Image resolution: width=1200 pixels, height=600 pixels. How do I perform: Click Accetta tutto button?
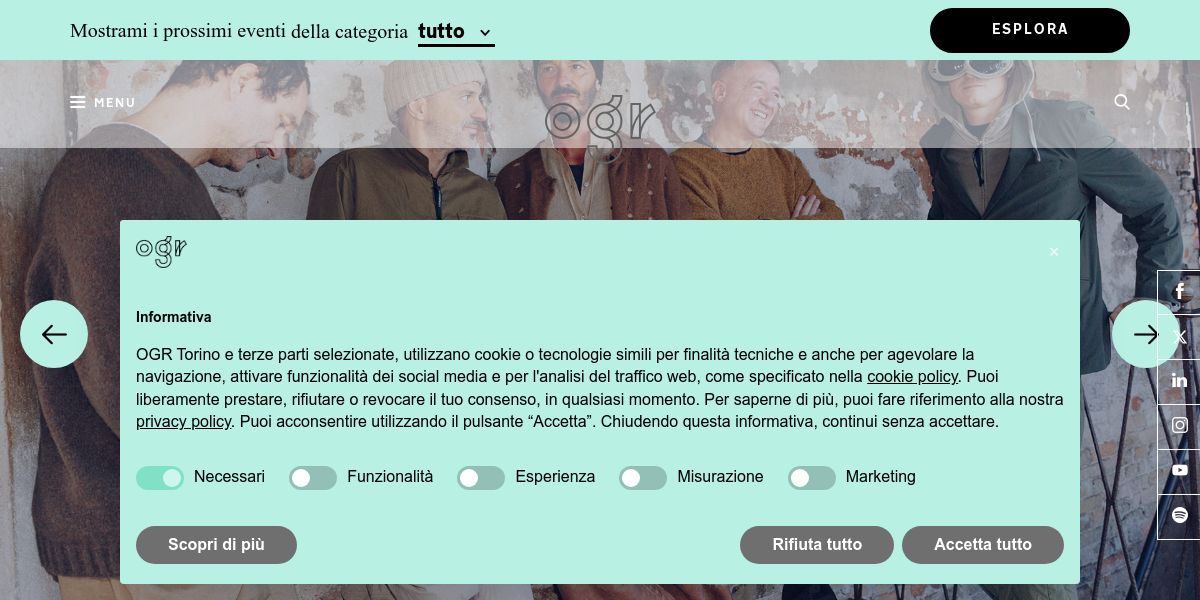983,545
